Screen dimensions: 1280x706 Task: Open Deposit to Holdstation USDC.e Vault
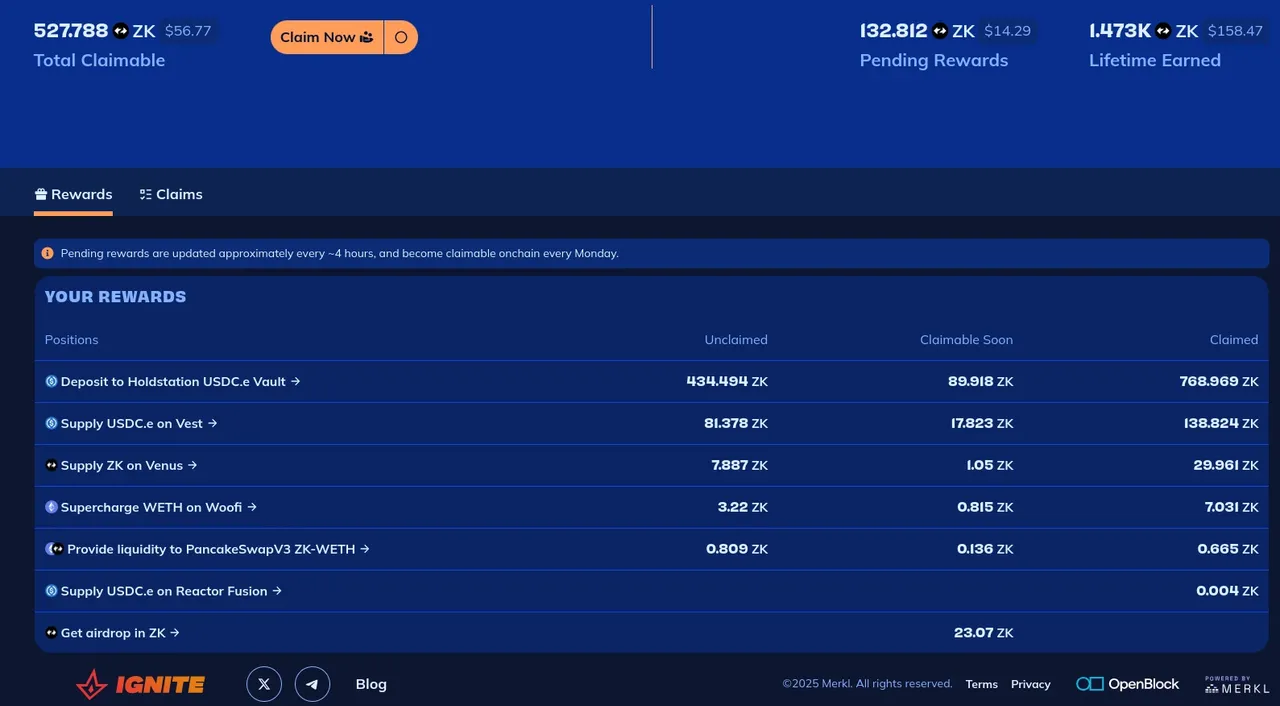click(172, 381)
